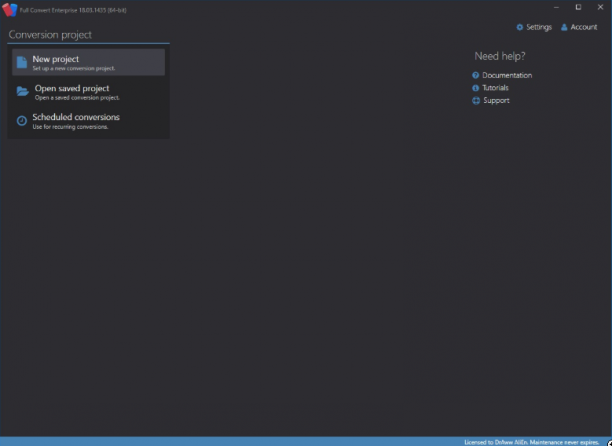Maximize the Full Convert window
612x446 pixels.
tap(578, 7)
